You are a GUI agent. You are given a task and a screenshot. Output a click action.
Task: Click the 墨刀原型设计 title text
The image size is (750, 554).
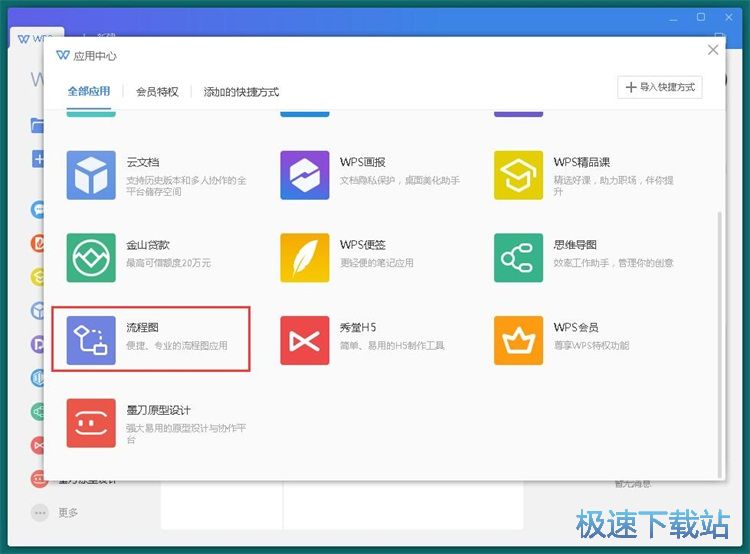coord(158,410)
